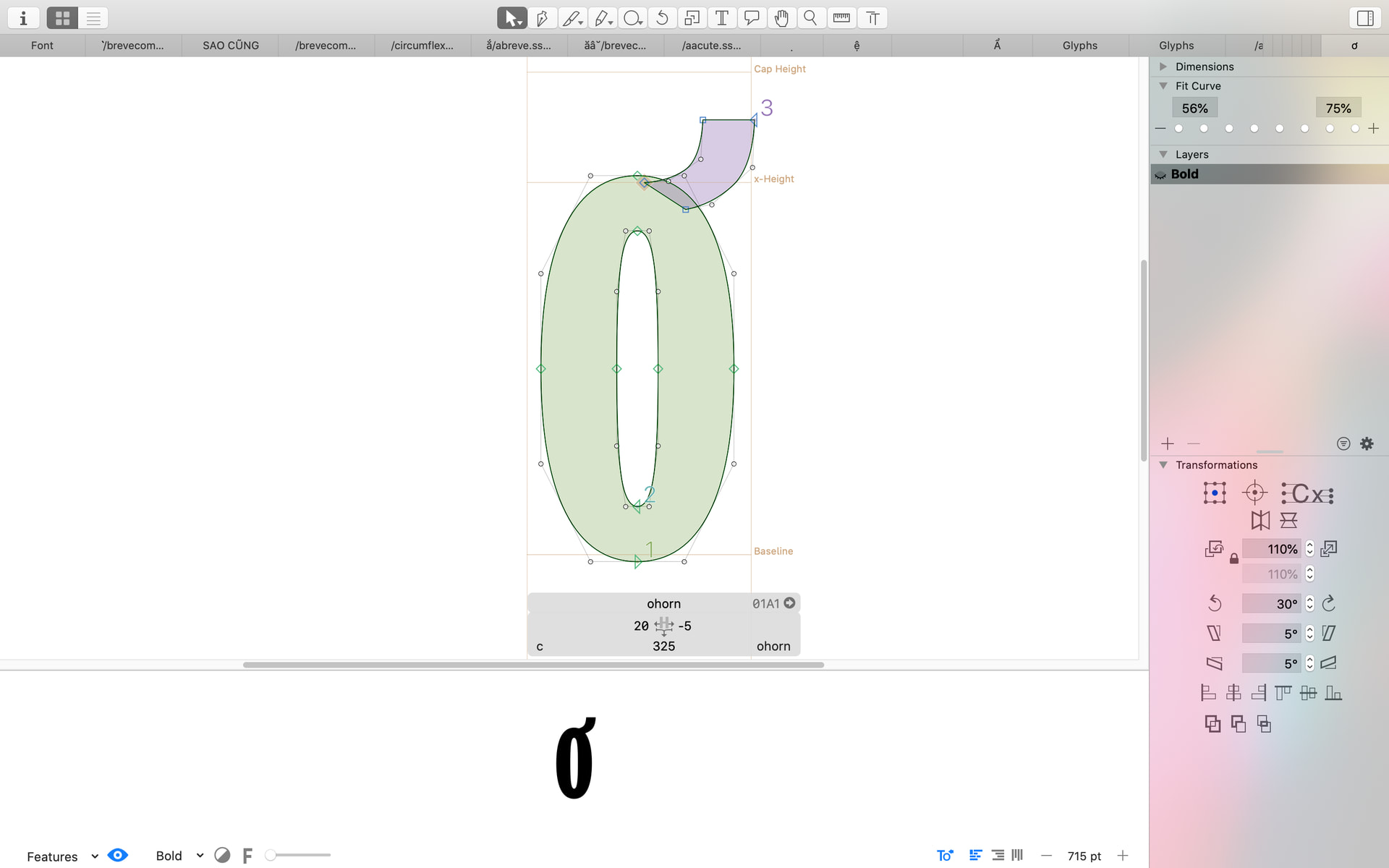Select the Draw (pen) tool
1389x868 pixels.
[x=542, y=18]
